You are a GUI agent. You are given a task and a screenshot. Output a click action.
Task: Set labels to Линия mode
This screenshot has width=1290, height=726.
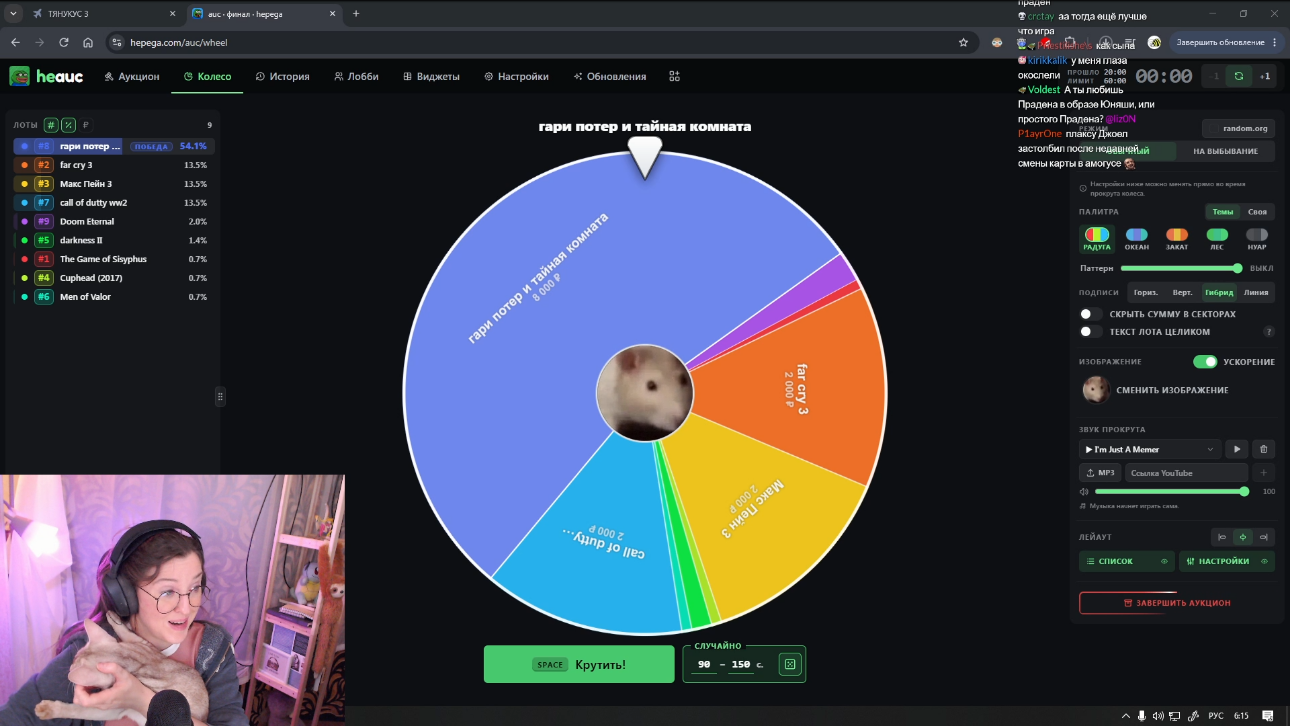pos(1256,293)
